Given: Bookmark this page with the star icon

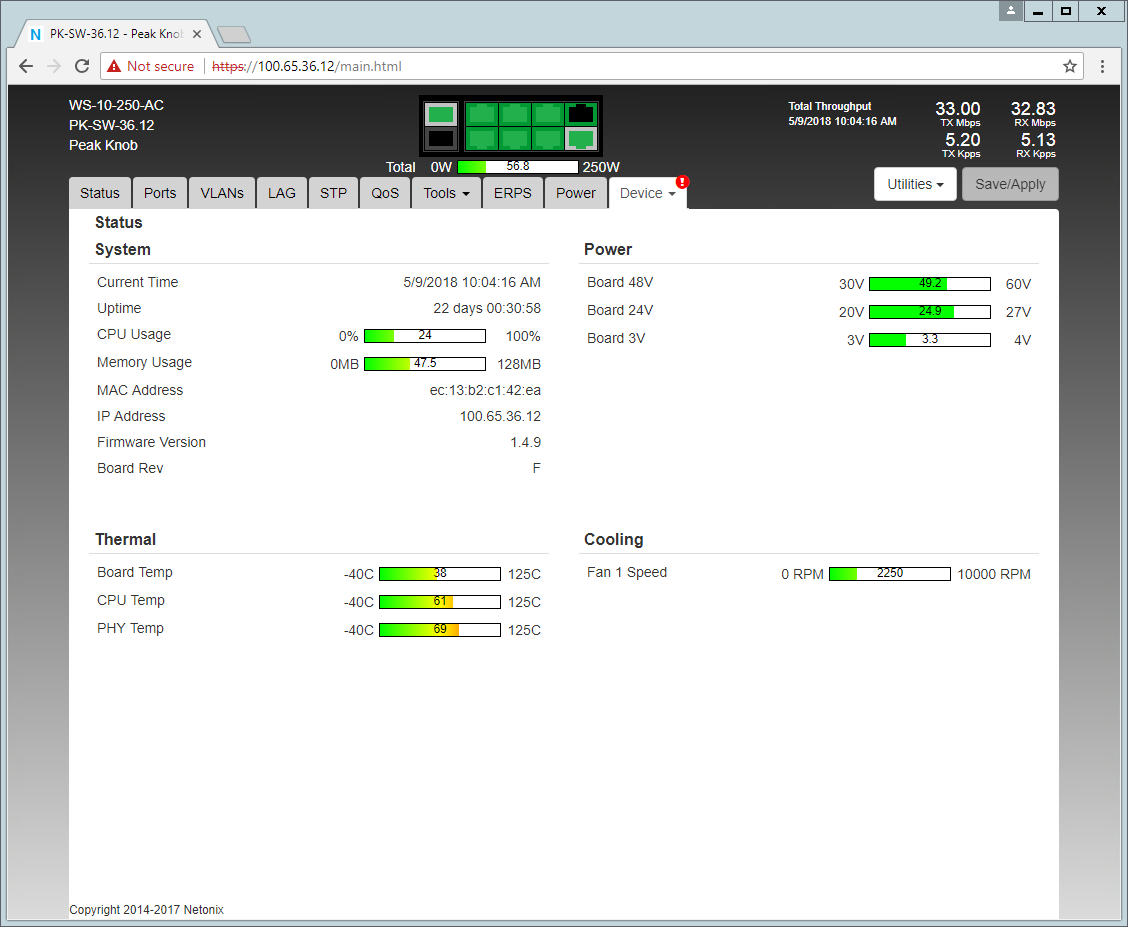Looking at the screenshot, I should 1069,66.
